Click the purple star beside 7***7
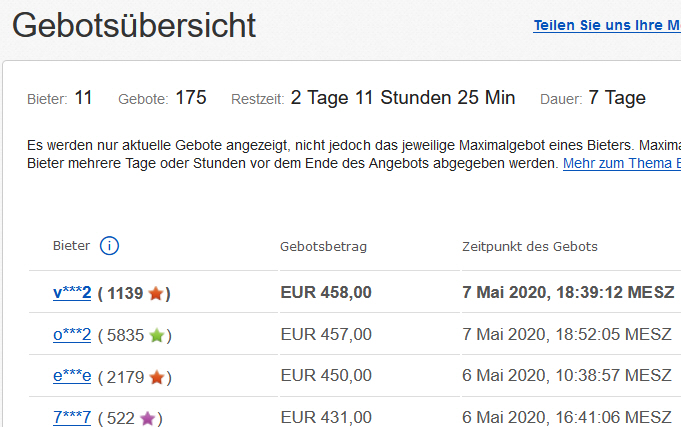The image size is (681, 427). point(148,419)
